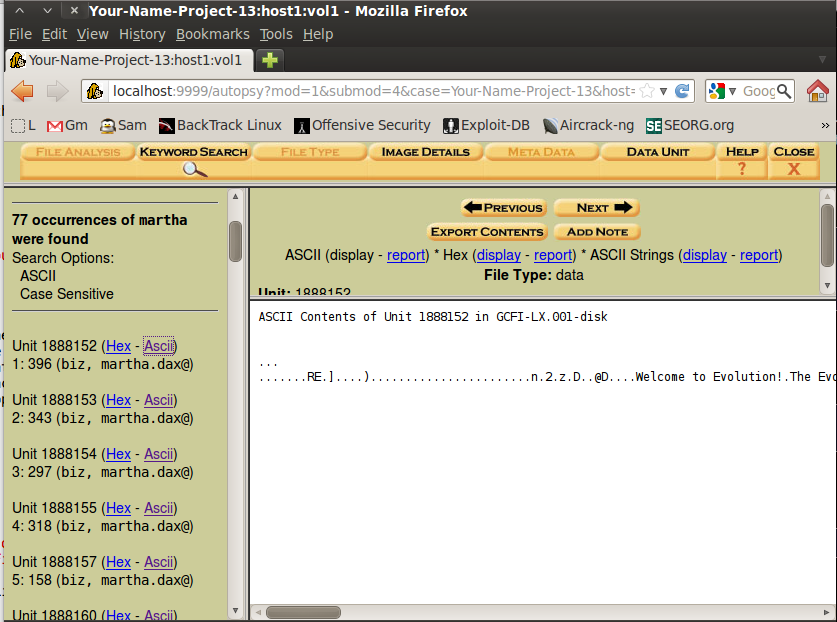Switch to the Image Details tab
This screenshot has height=622, width=837.
[425, 152]
